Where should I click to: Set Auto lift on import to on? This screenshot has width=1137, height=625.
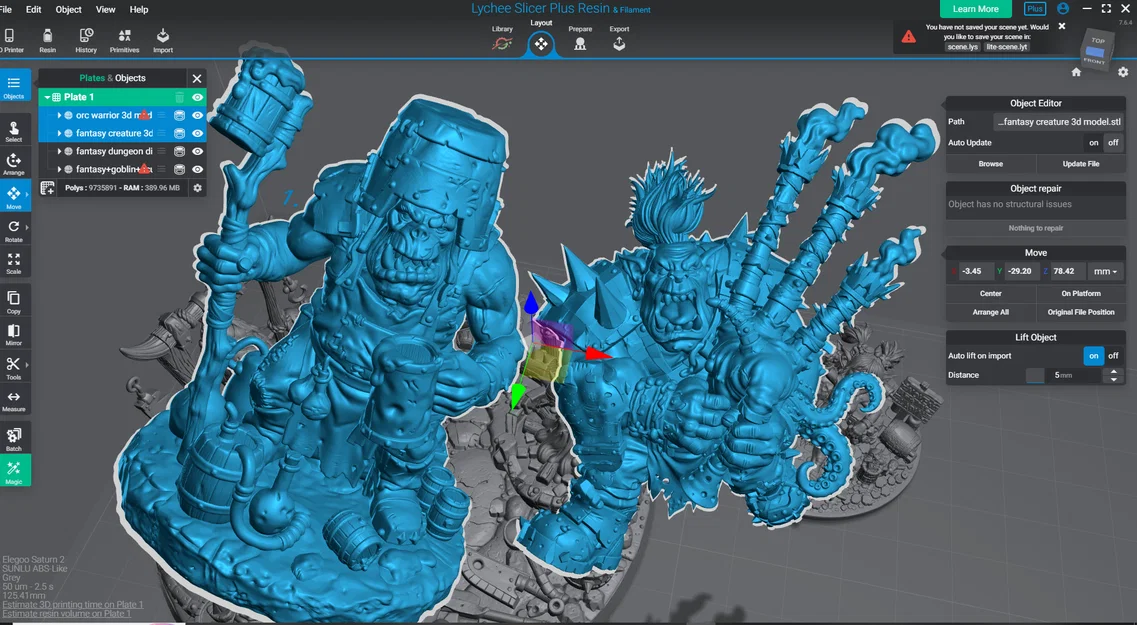pos(1093,356)
